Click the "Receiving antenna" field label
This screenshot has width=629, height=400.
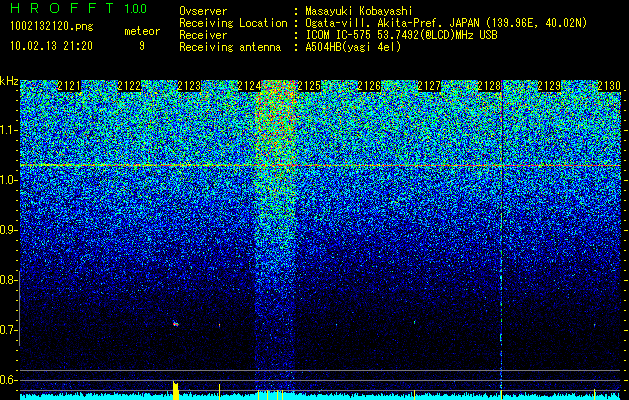click(230, 47)
